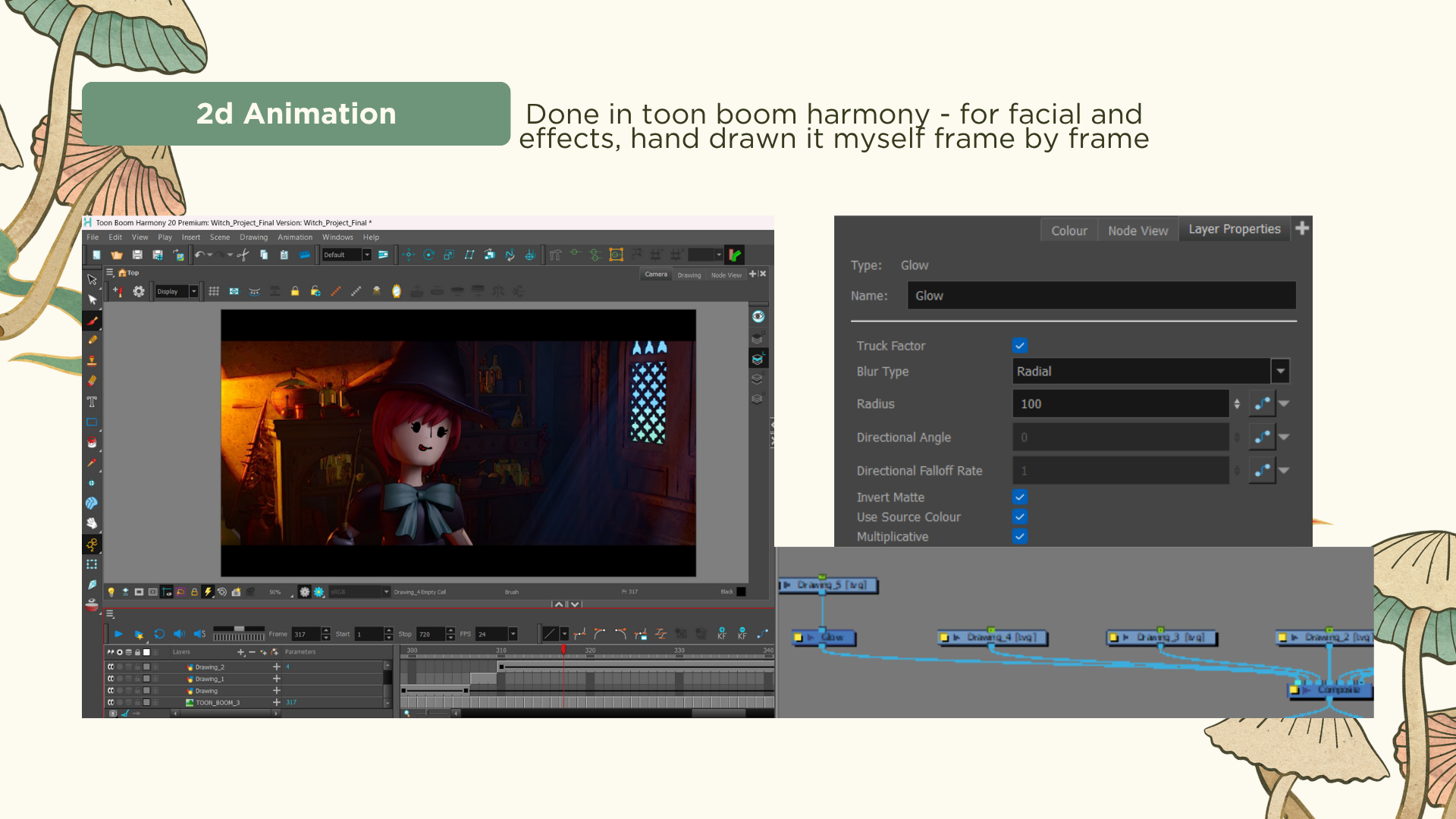Select the Brush tool in left toolbar
The width and height of the screenshot is (1456, 819).
(92, 321)
